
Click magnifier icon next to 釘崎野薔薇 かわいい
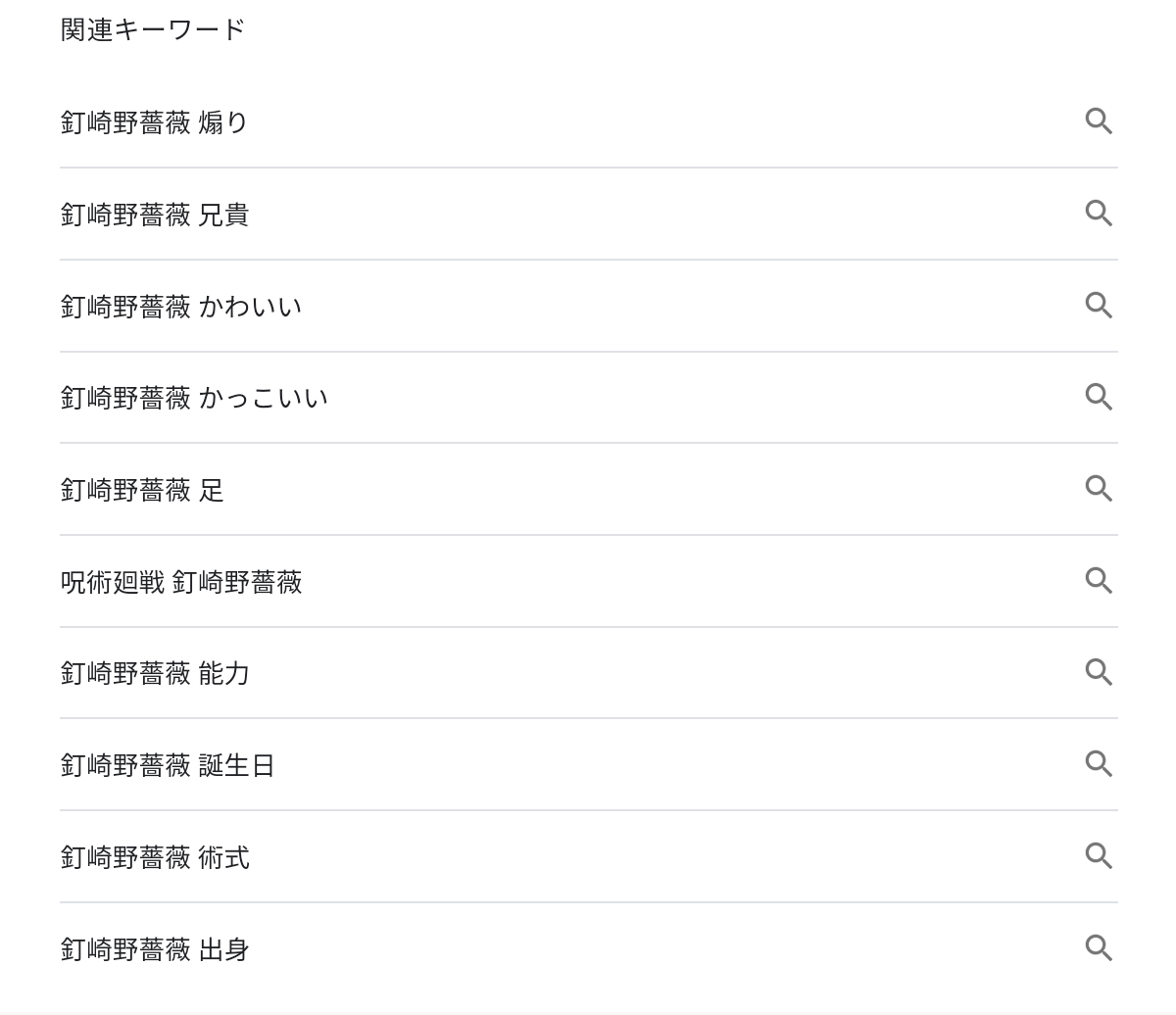pos(1099,306)
